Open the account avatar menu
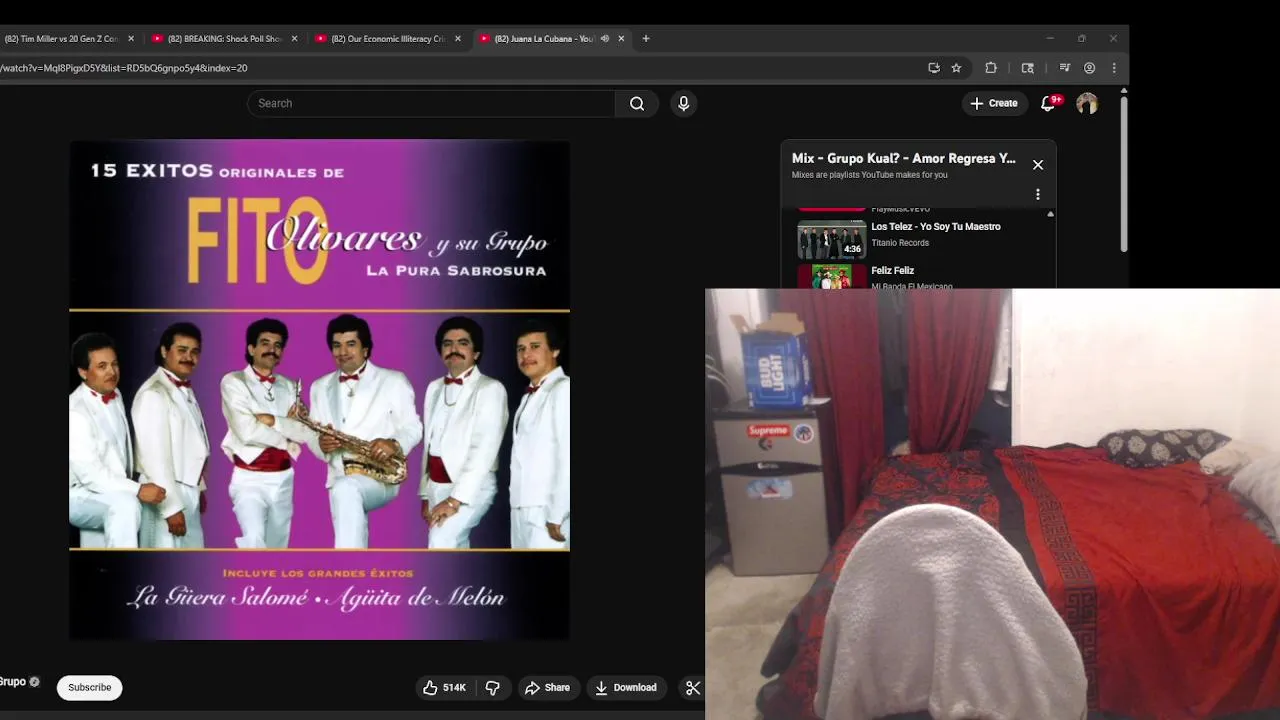The width and height of the screenshot is (1280, 720). point(1087,103)
